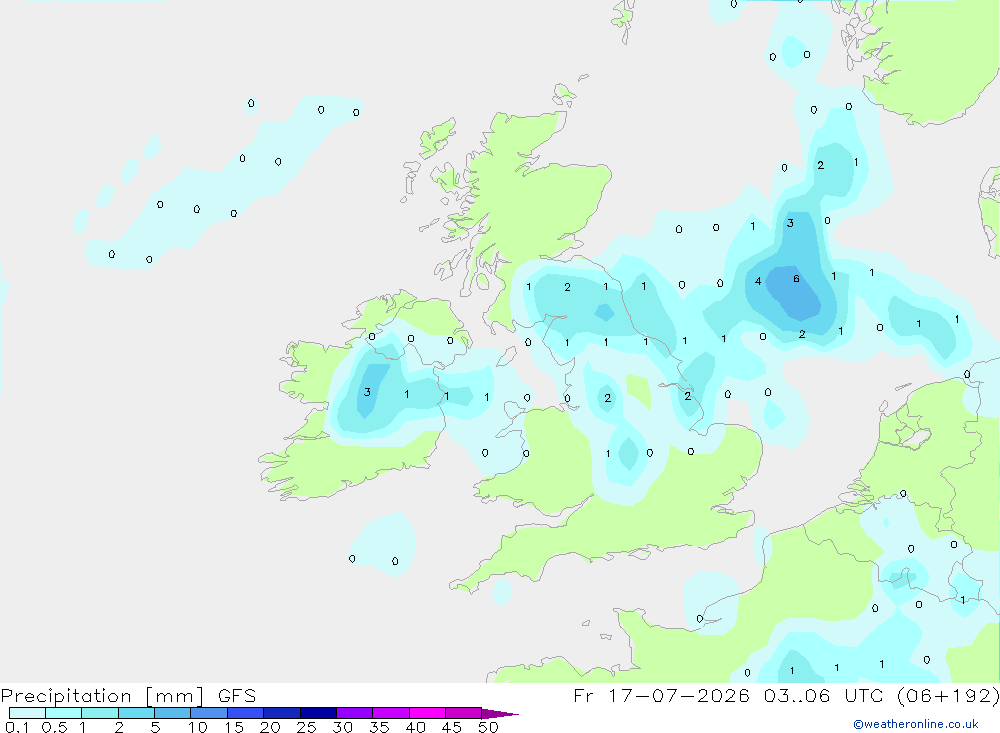Click the 45–50 mm legend color swatch
This screenshot has height=733, width=1000.
464,713
